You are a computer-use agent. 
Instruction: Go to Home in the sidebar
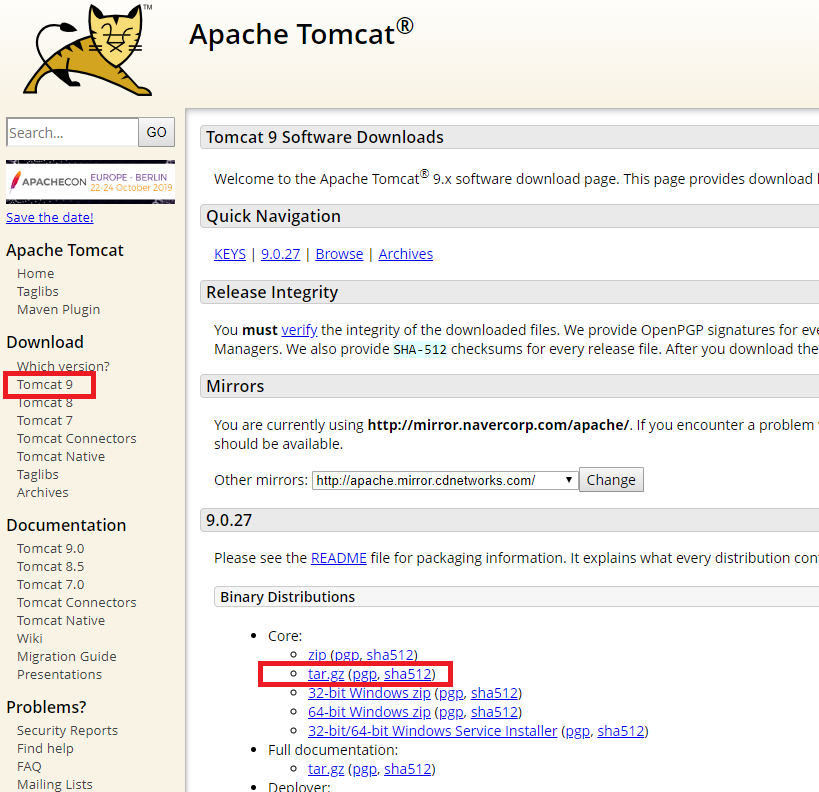36,273
